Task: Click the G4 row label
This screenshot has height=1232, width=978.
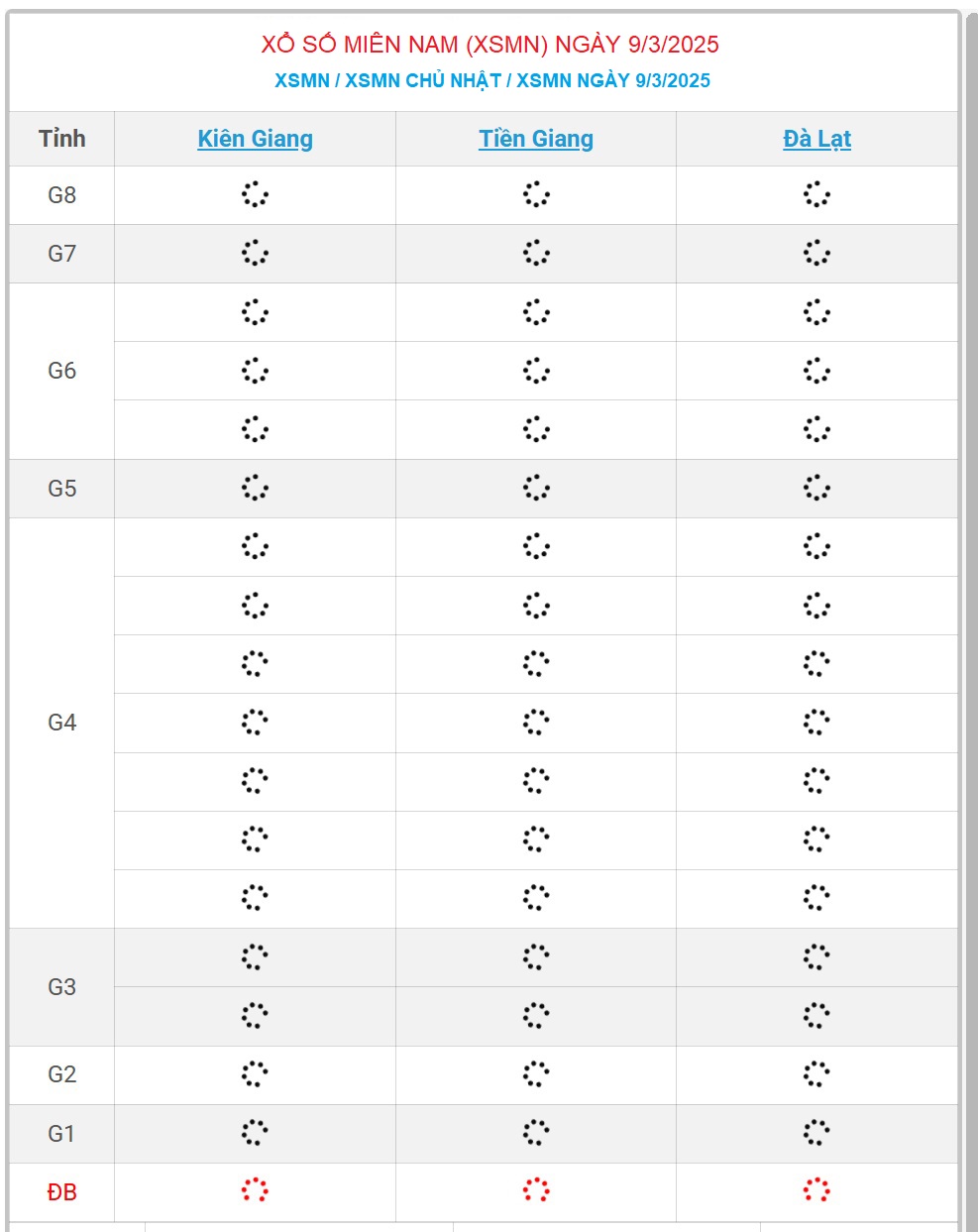Action: pyautogui.click(x=61, y=723)
